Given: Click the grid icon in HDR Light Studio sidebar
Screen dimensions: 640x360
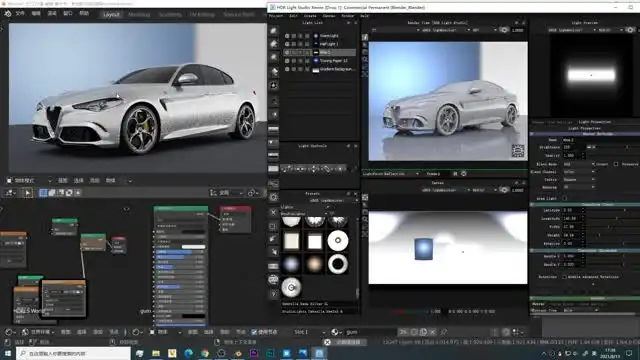Looking at the screenshot, I should point(273,226).
